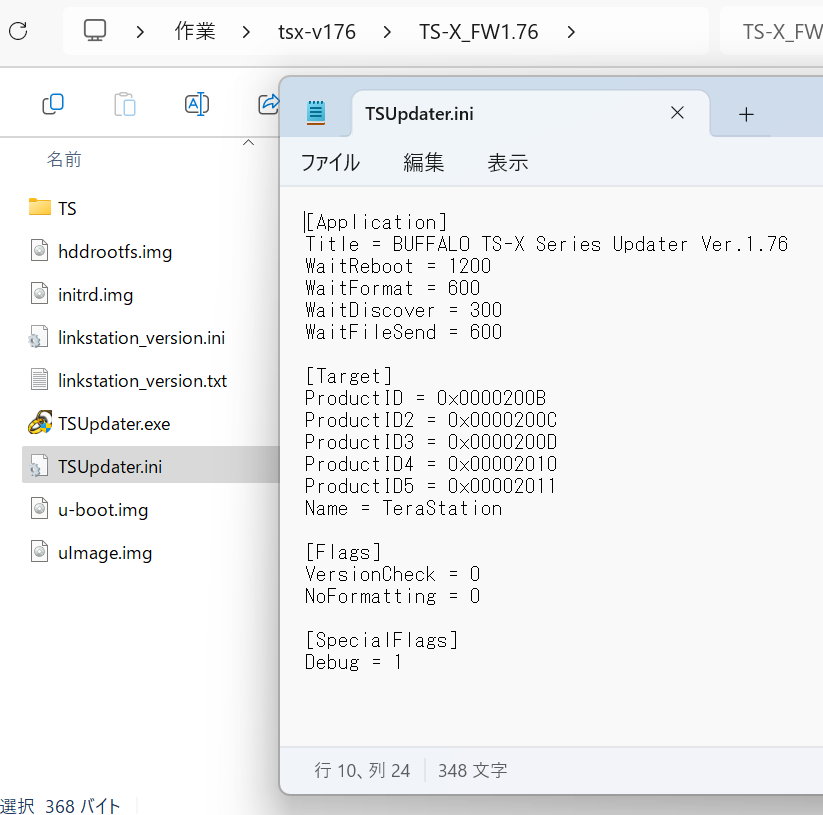Screen dimensions: 823x815
Task: Go to the TS-X_FW1.76 breadcrumb
Action: point(478,32)
